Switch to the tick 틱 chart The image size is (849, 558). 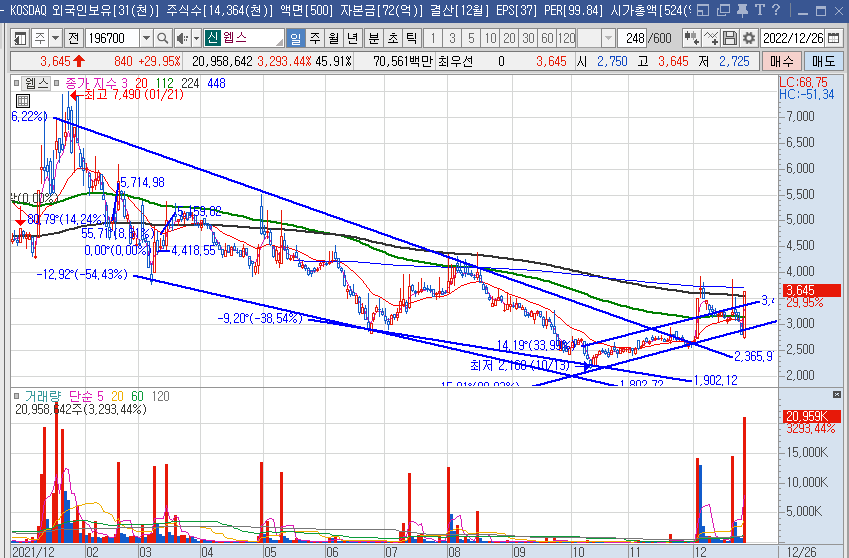tap(412, 38)
